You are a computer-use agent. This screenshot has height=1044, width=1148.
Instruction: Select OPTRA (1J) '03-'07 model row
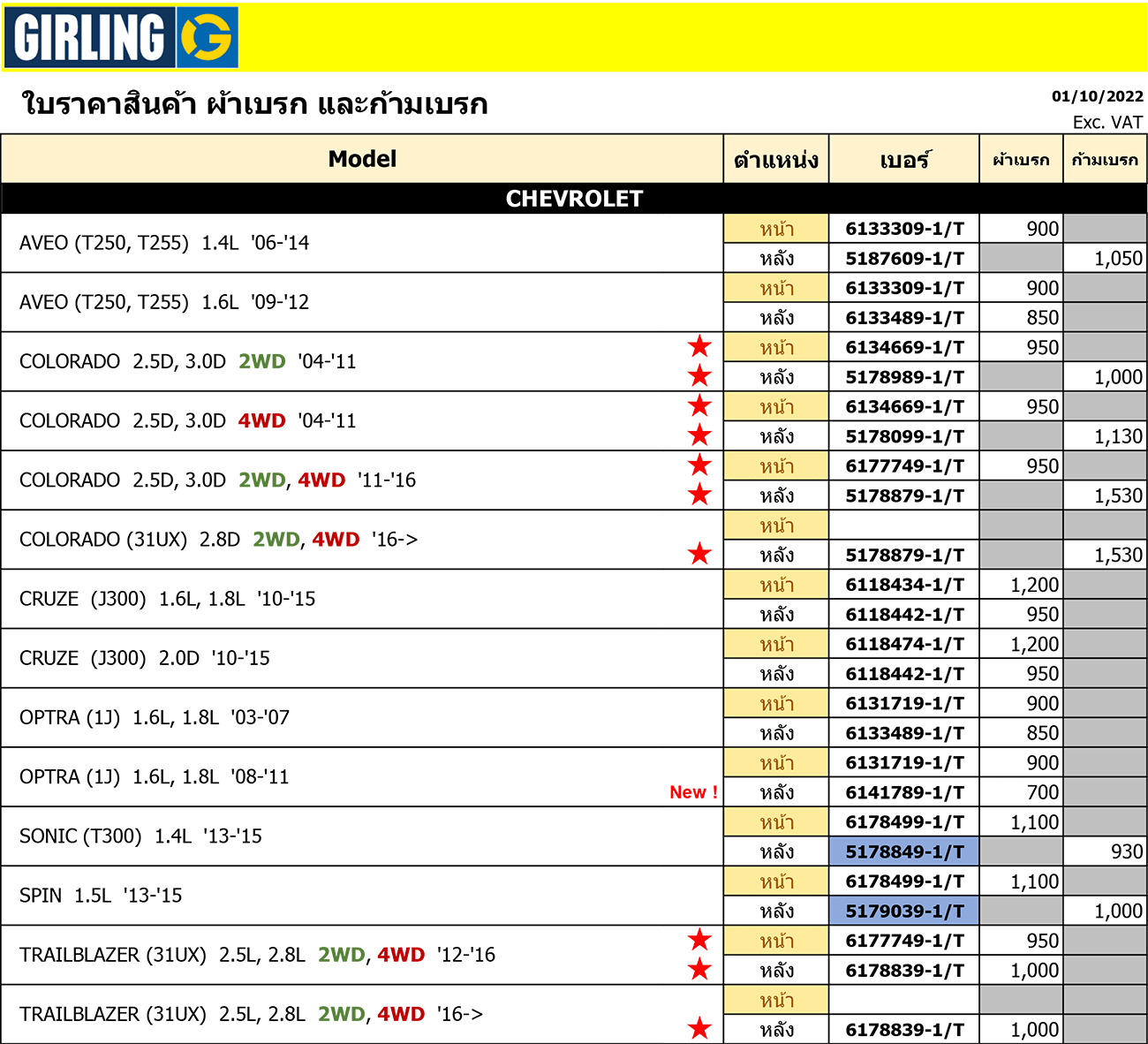point(362,717)
